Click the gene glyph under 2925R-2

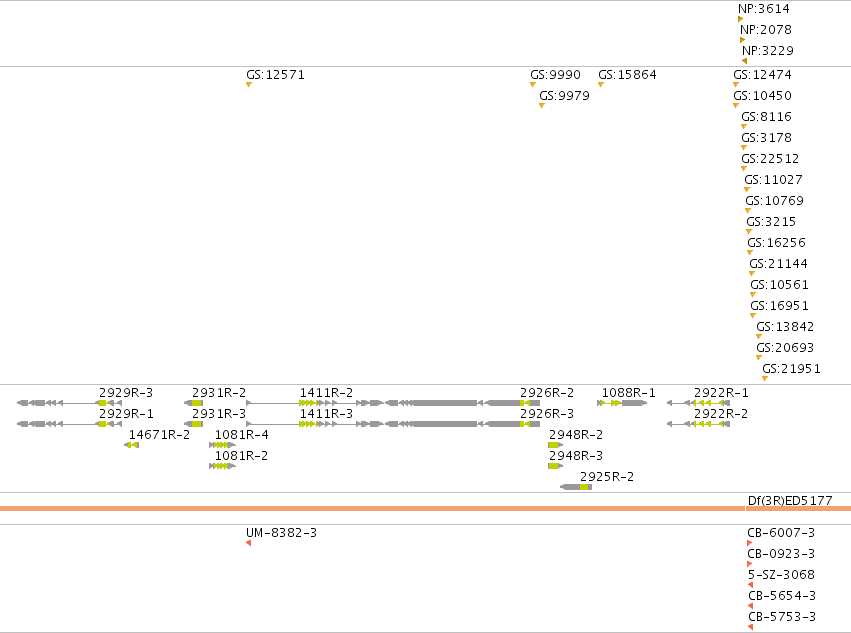click(576, 487)
